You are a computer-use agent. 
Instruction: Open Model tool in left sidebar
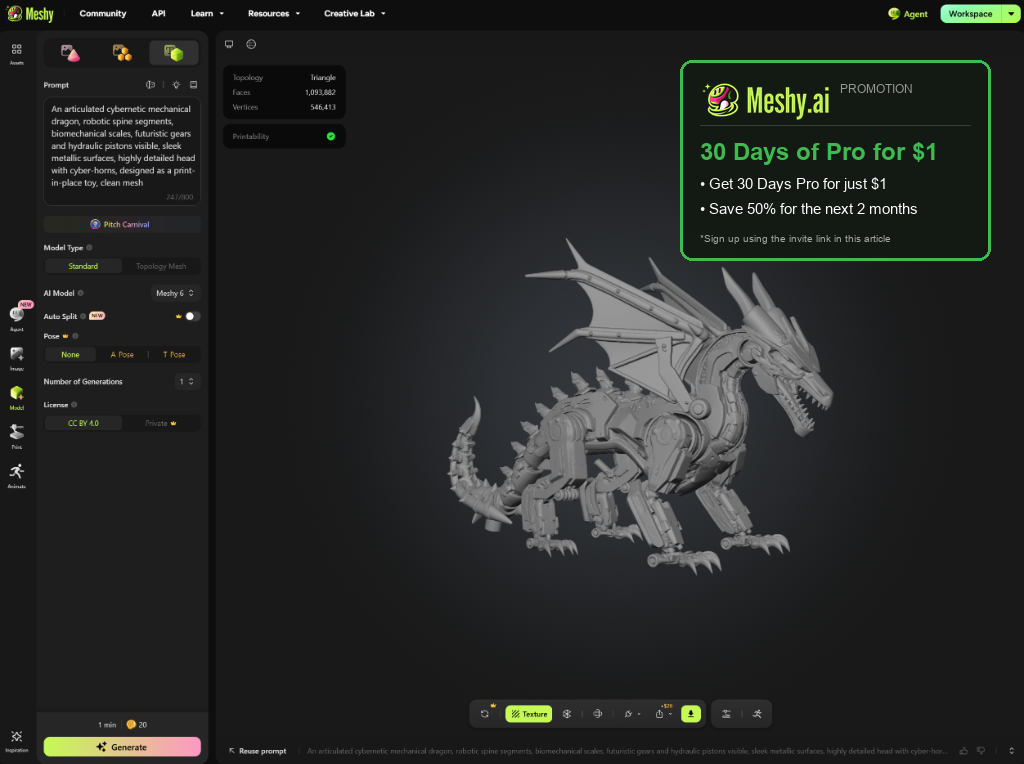17,398
